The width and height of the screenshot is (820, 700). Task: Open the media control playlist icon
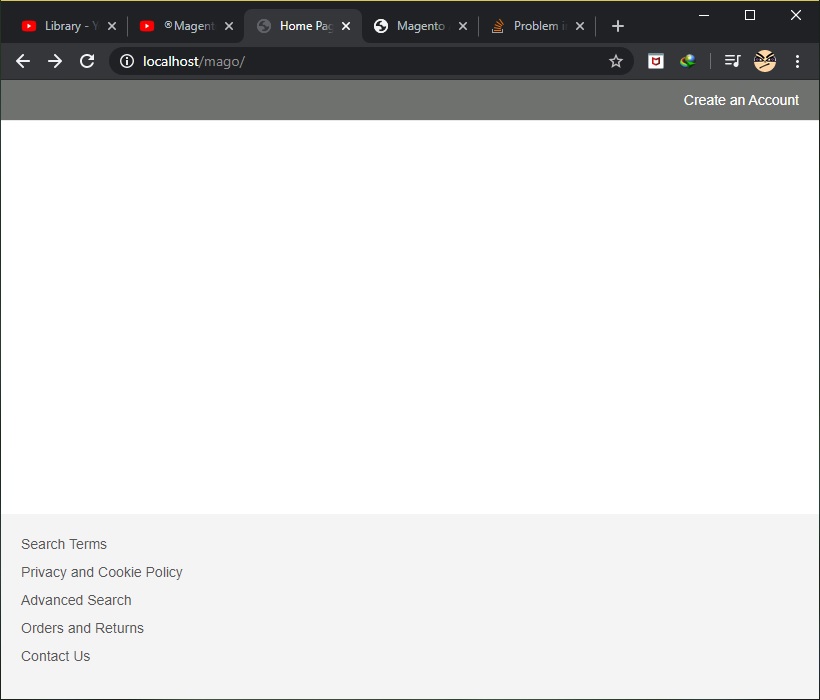click(732, 61)
